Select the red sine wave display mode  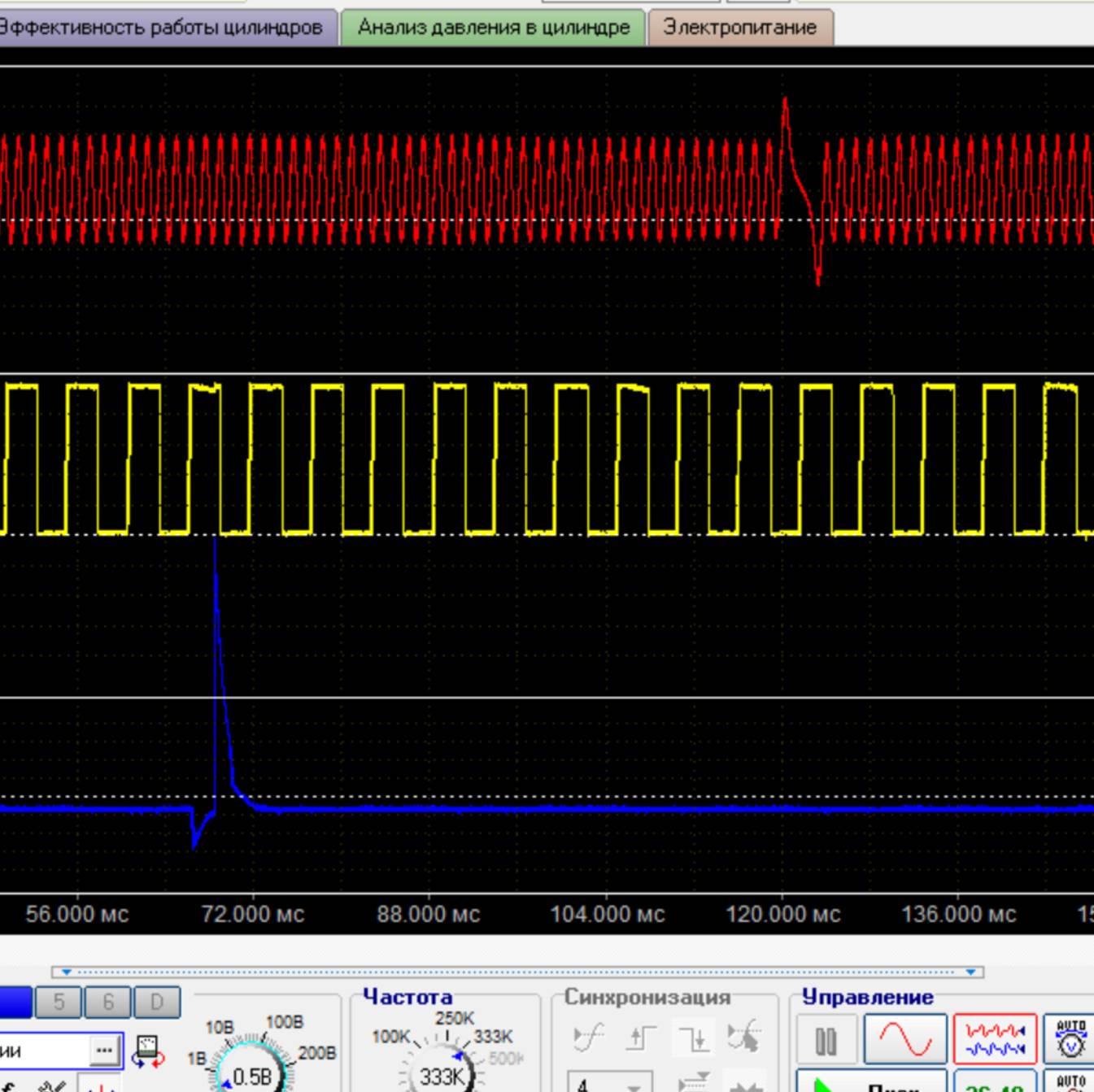tap(904, 1039)
